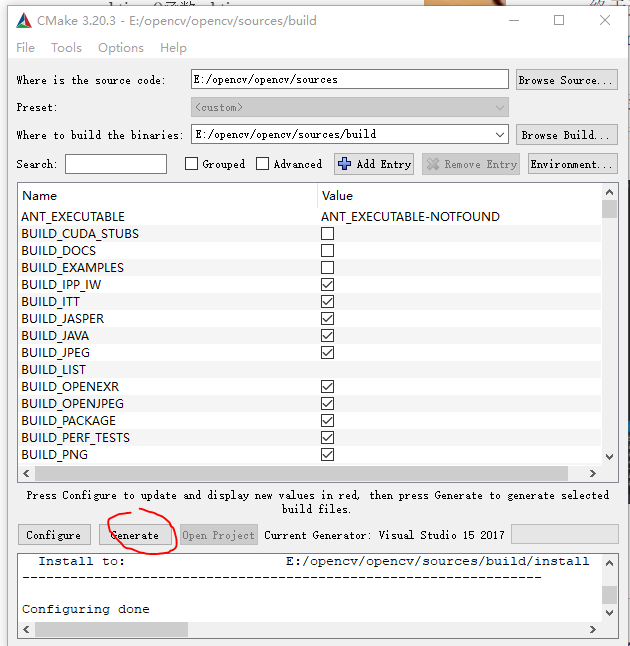This screenshot has height=646, width=630.
Task: Click the variable list down scroll arrow
Action: (x=610, y=456)
